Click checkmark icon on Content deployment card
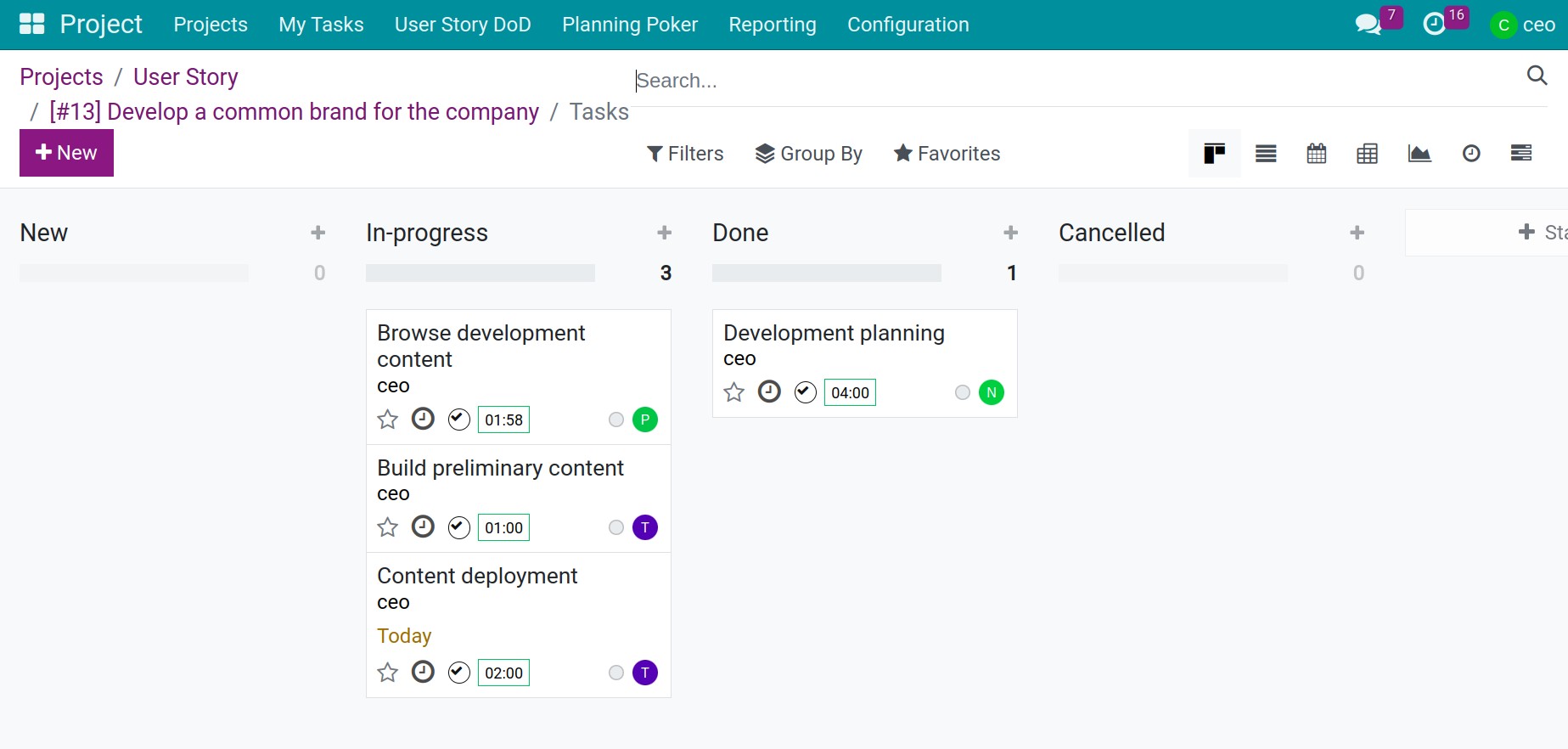This screenshot has width=1568, height=749. tap(459, 673)
